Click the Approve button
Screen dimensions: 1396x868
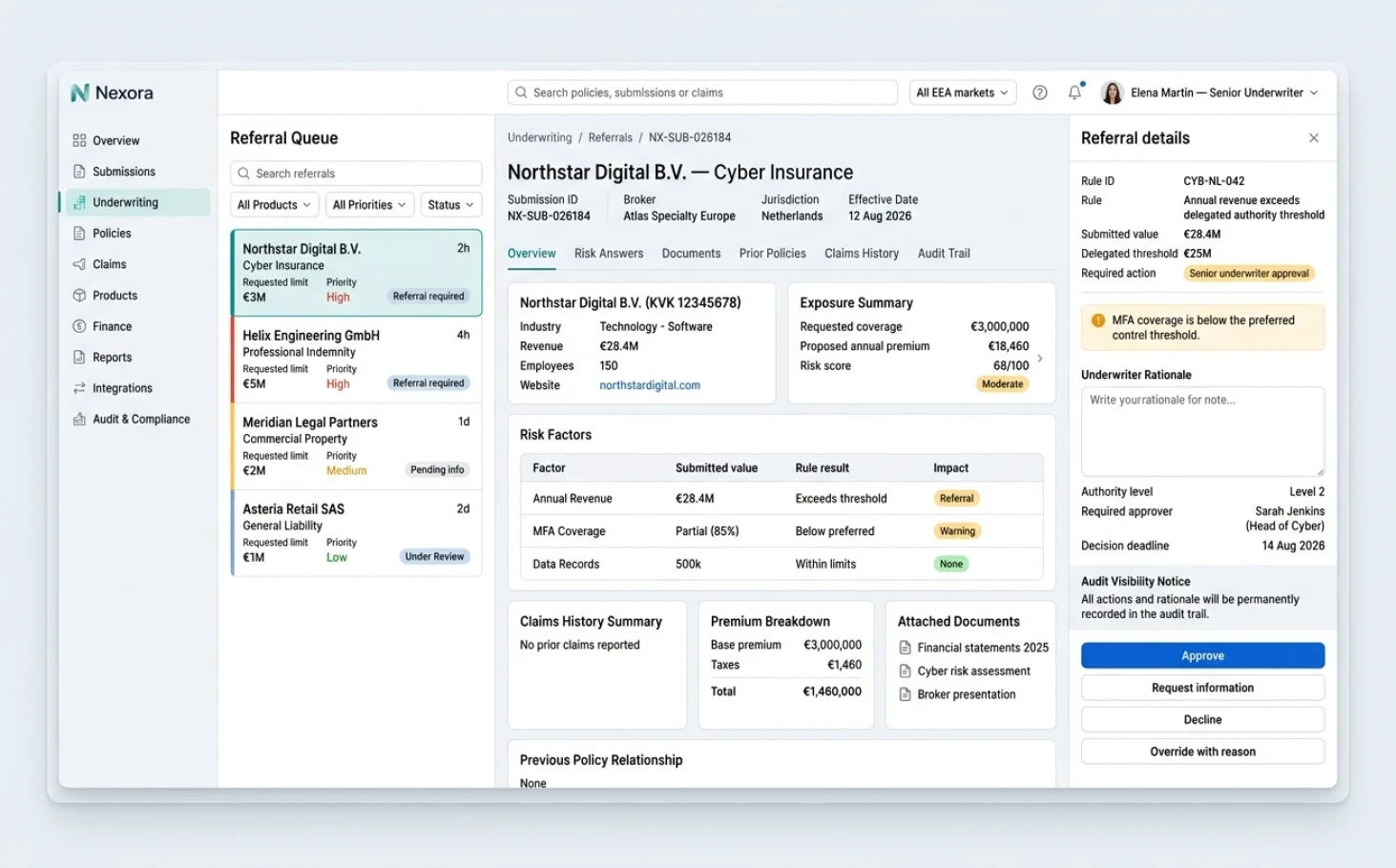1202,655
